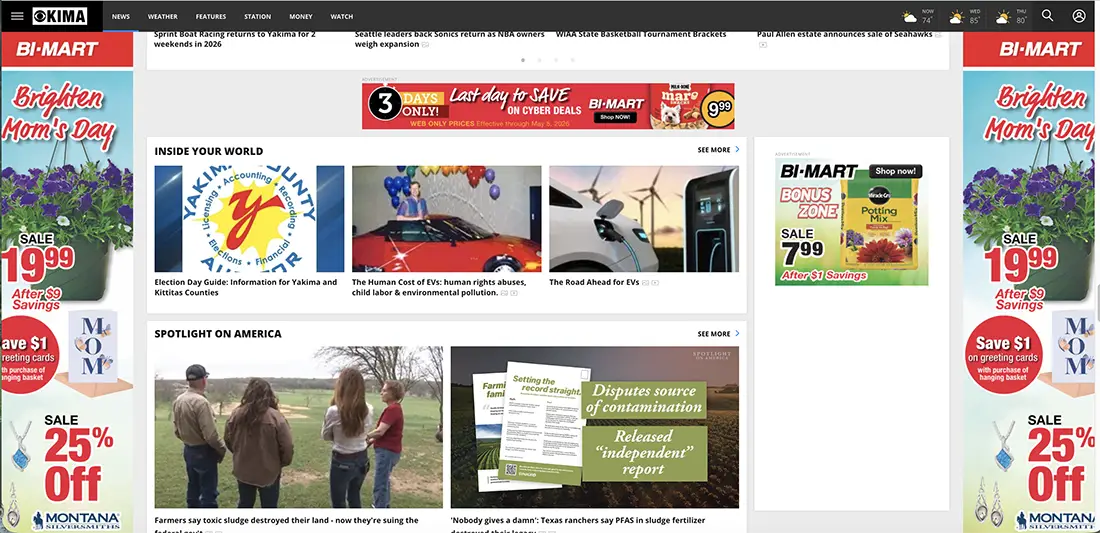Open Sprint Boat Racing returns to Yakima story
Image resolution: width=1100 pixels, height=533 pixels.
pos(235,39)
